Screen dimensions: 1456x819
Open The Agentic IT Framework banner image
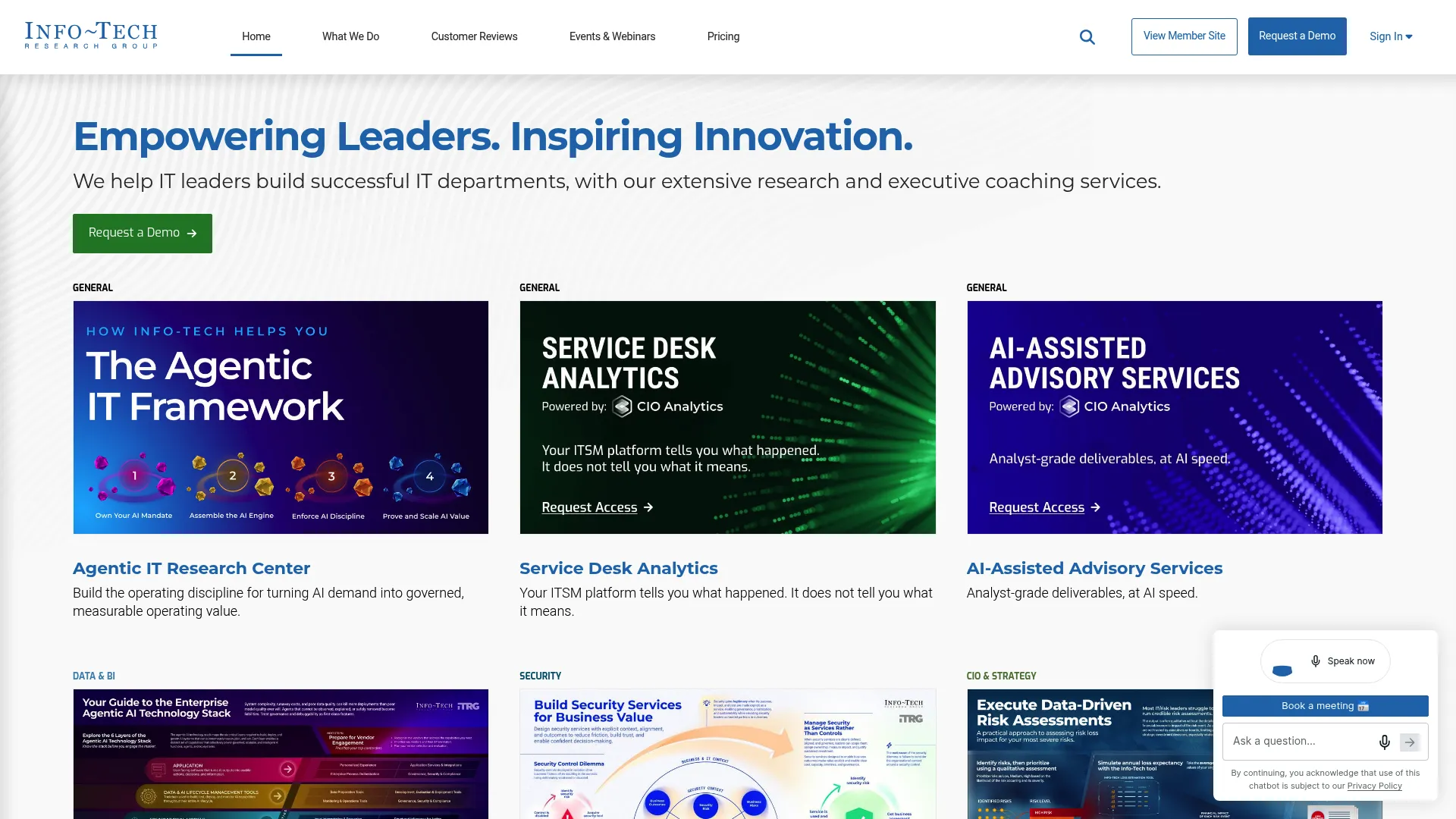coord(281,417)
